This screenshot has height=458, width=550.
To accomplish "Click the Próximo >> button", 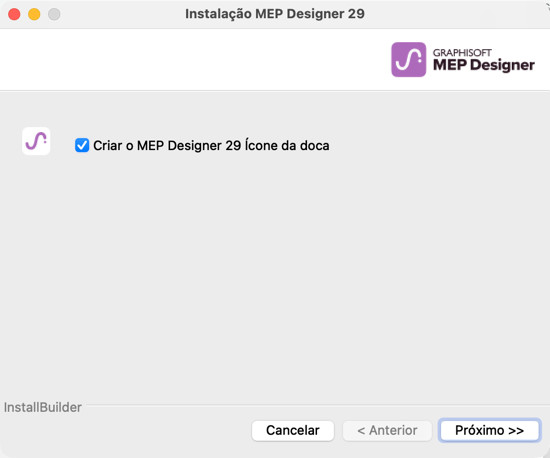I will point(489,430).
